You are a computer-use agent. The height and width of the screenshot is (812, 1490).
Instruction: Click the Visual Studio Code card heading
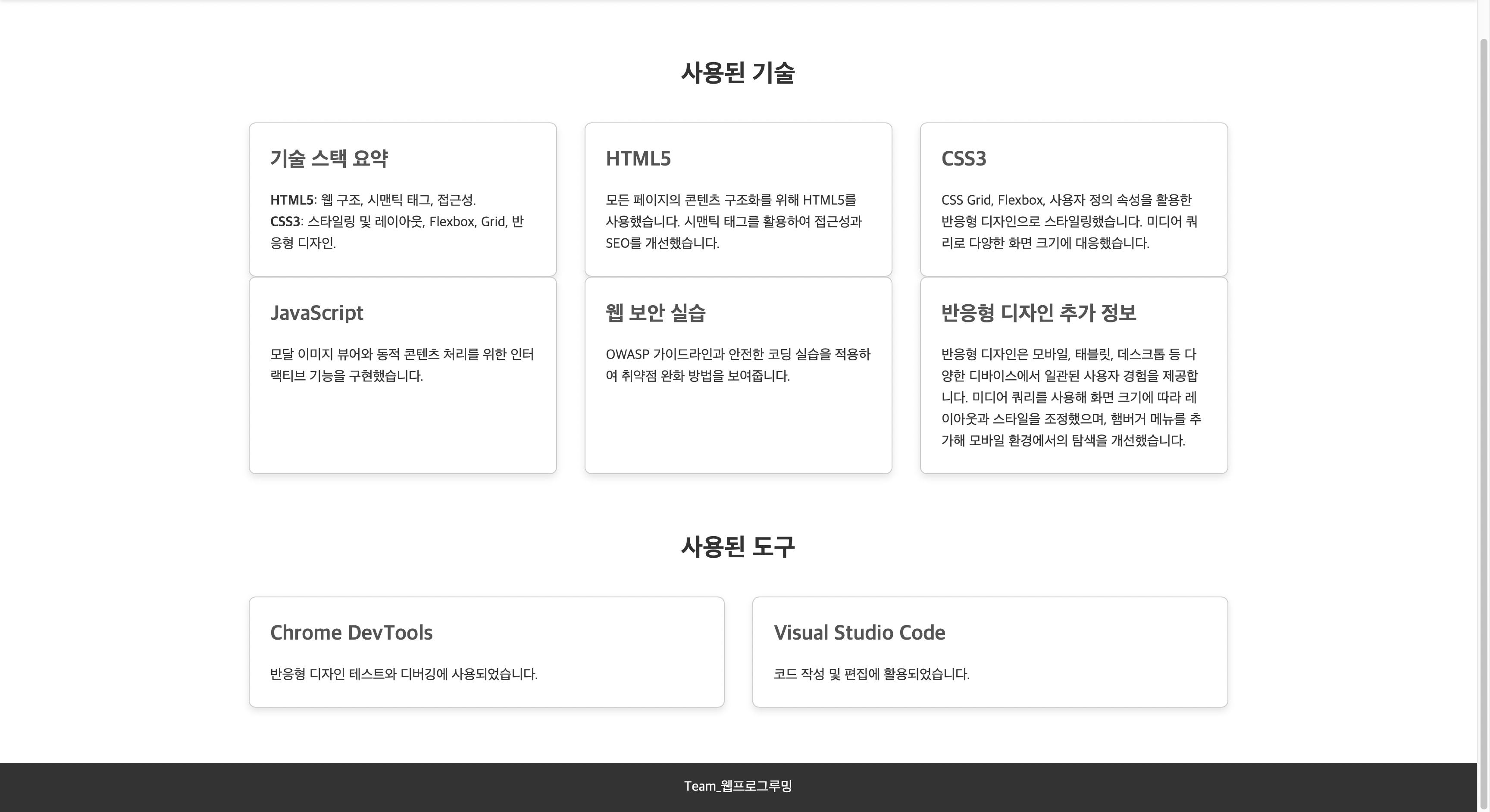click(x=860, y=633)
